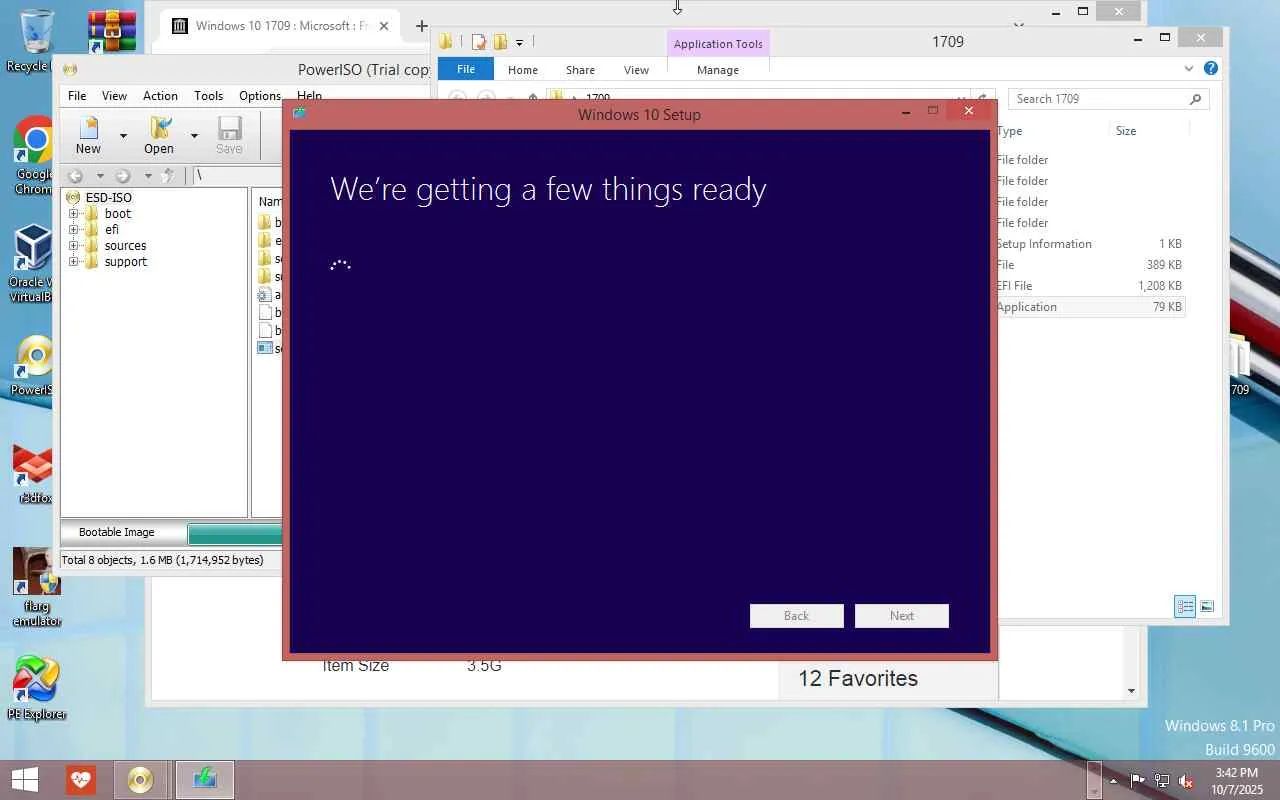
Task: Expand the boot folder in PowerISO tree
Action: click(x=73, y=214)
